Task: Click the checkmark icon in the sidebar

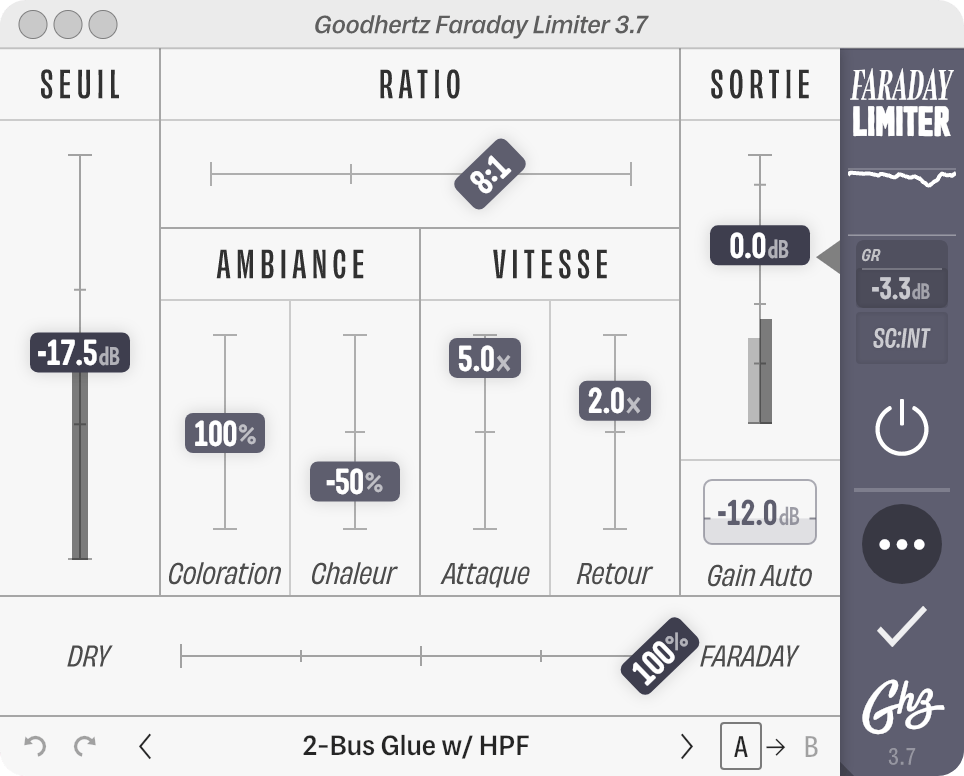Action: coord(901,626)
